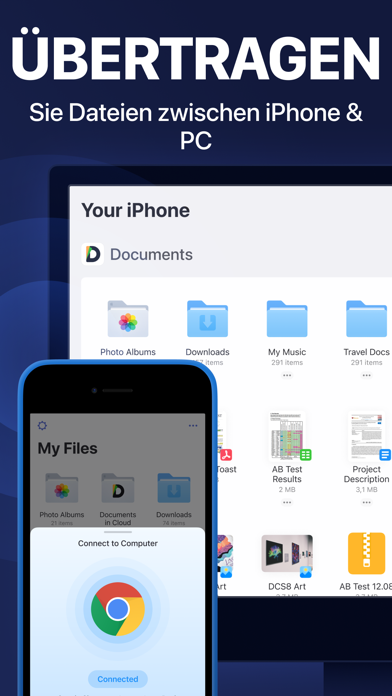Open the Downloads folder on the phone
392x696 pixels.
pos(174,488)
